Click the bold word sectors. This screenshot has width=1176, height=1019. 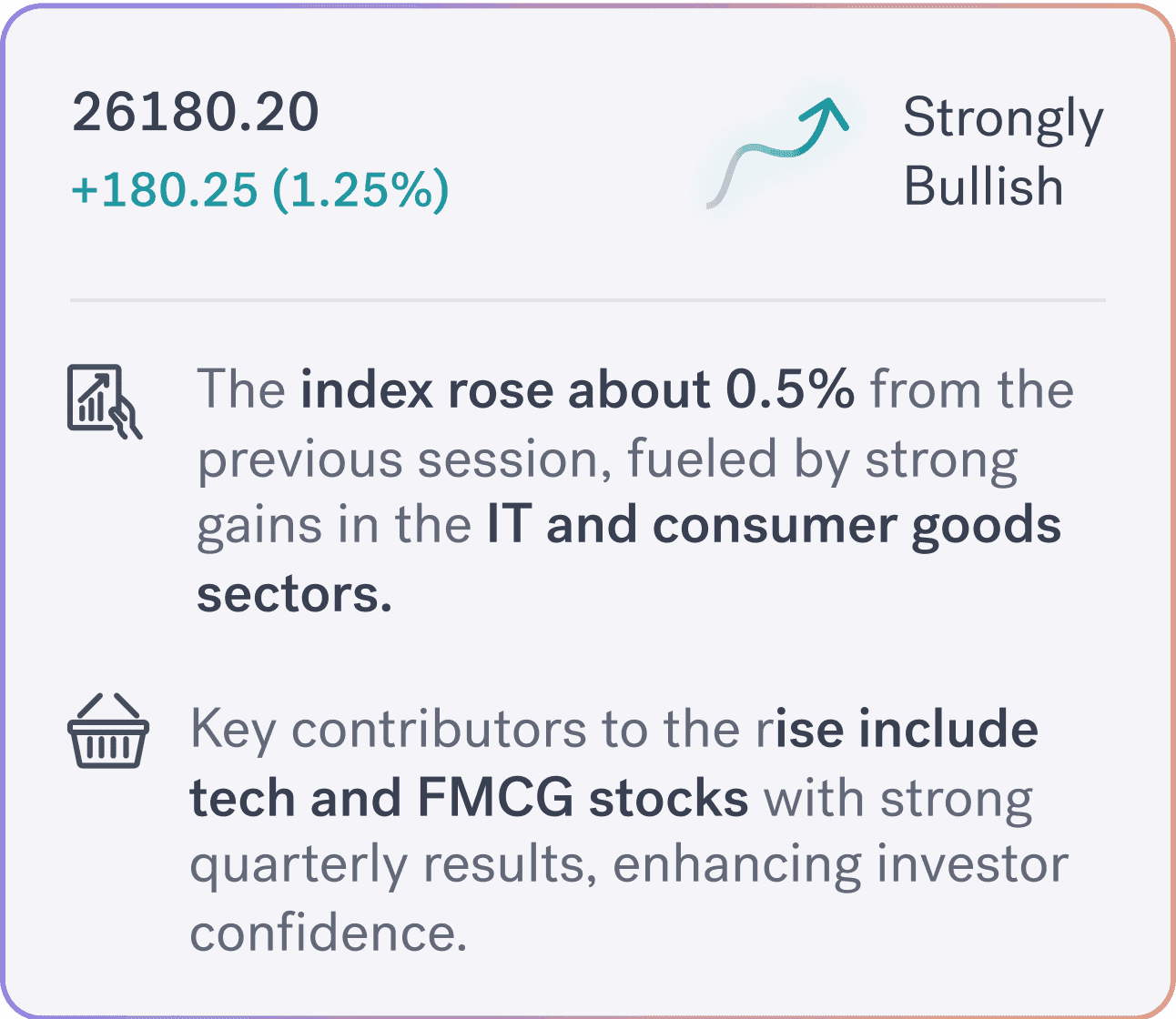[295, 595]
